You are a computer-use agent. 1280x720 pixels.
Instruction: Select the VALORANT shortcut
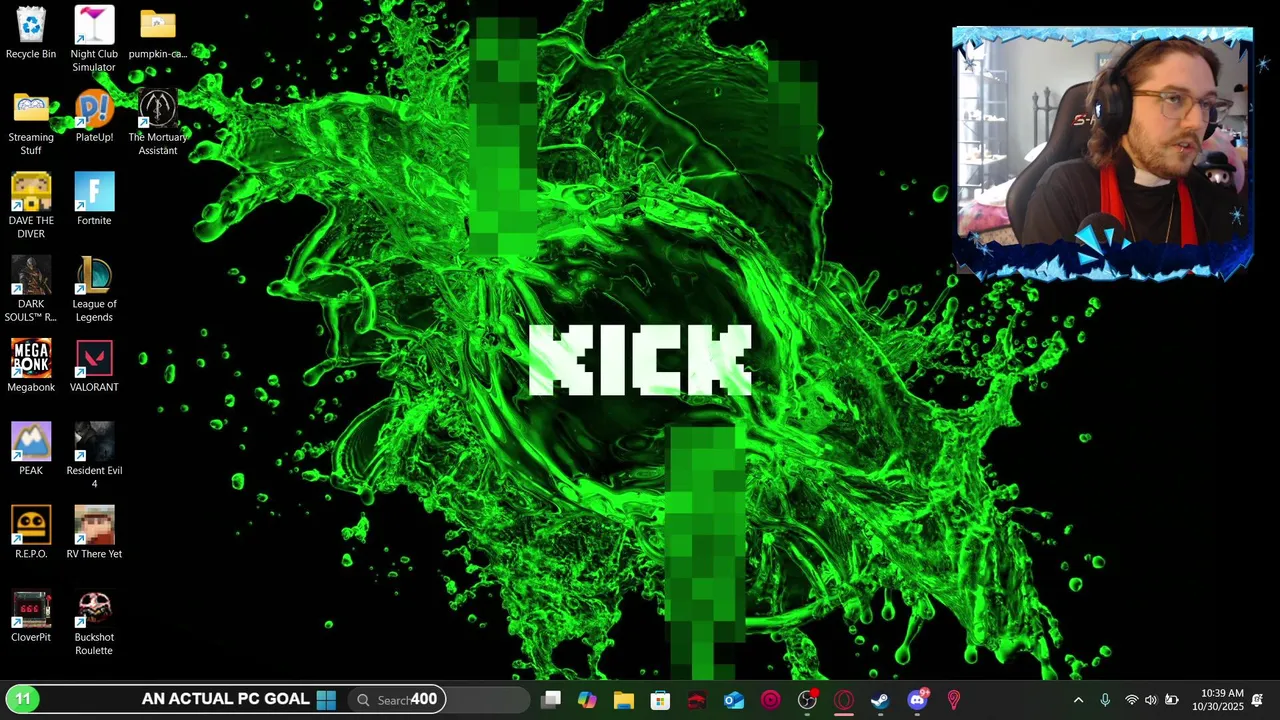point(94,366)
